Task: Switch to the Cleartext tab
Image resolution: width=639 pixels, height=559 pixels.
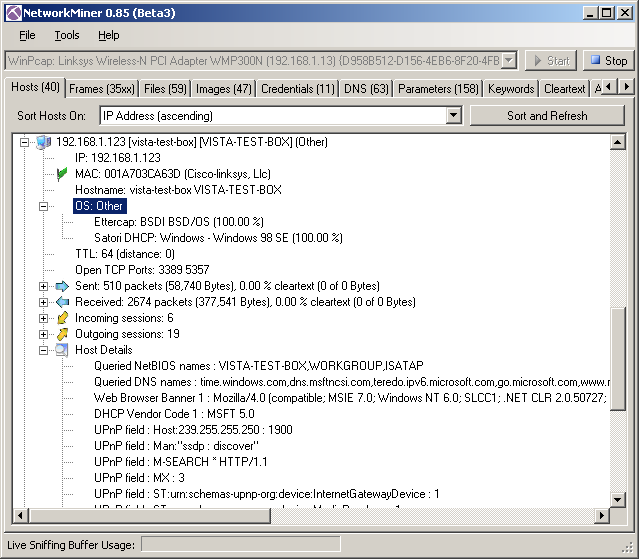Action: coord(564,89)
